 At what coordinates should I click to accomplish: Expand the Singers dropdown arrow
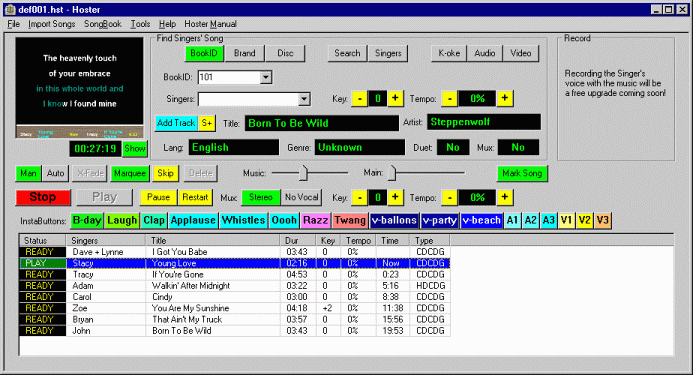(x=304, y=99)
